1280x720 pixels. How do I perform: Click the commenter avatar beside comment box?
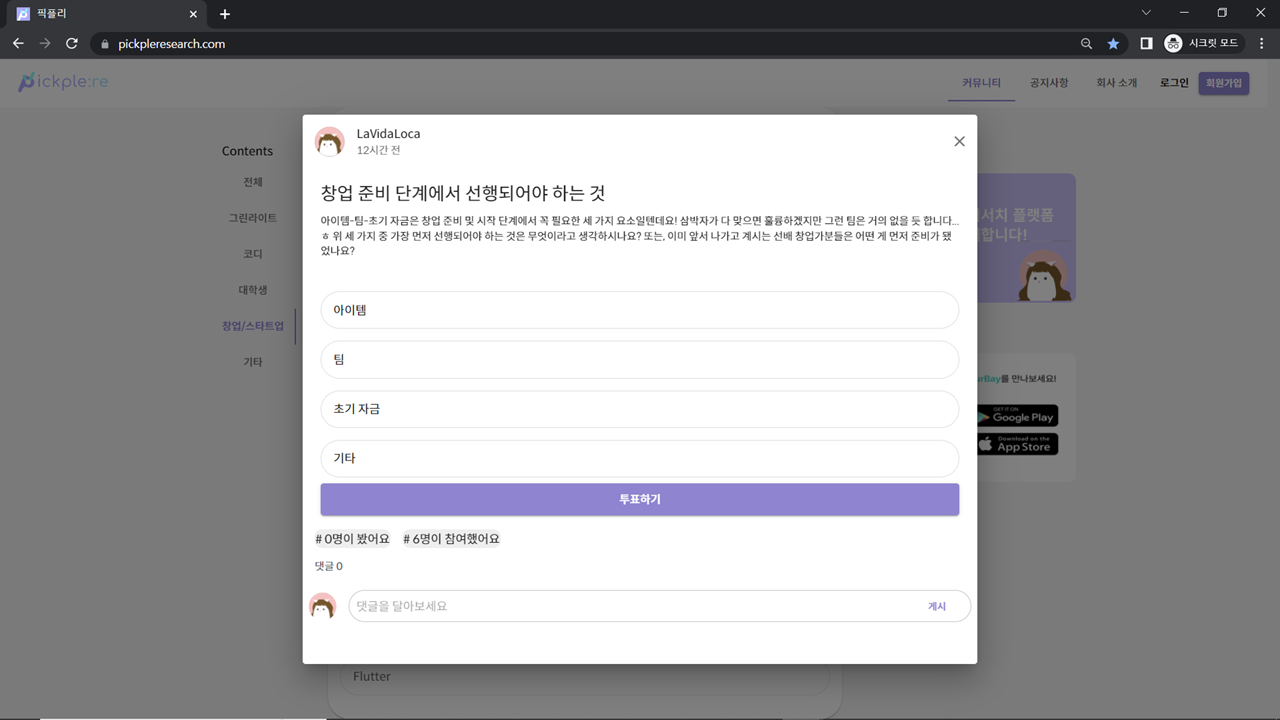[322, 606]
